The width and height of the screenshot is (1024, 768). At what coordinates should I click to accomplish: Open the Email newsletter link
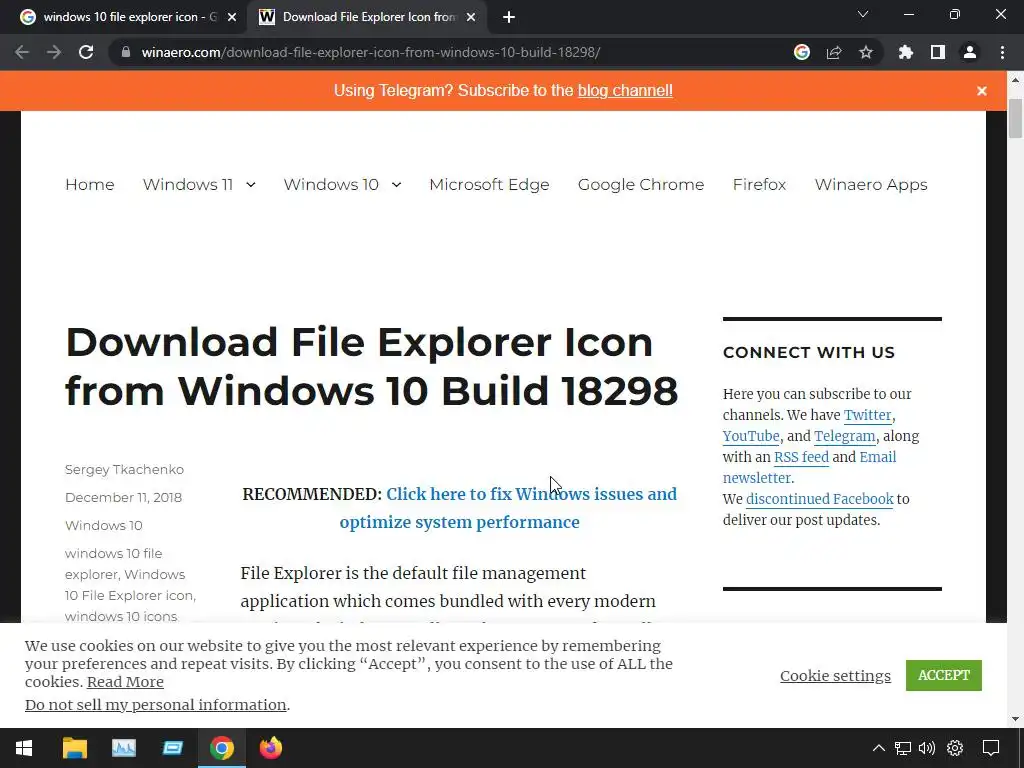[810, 468]
